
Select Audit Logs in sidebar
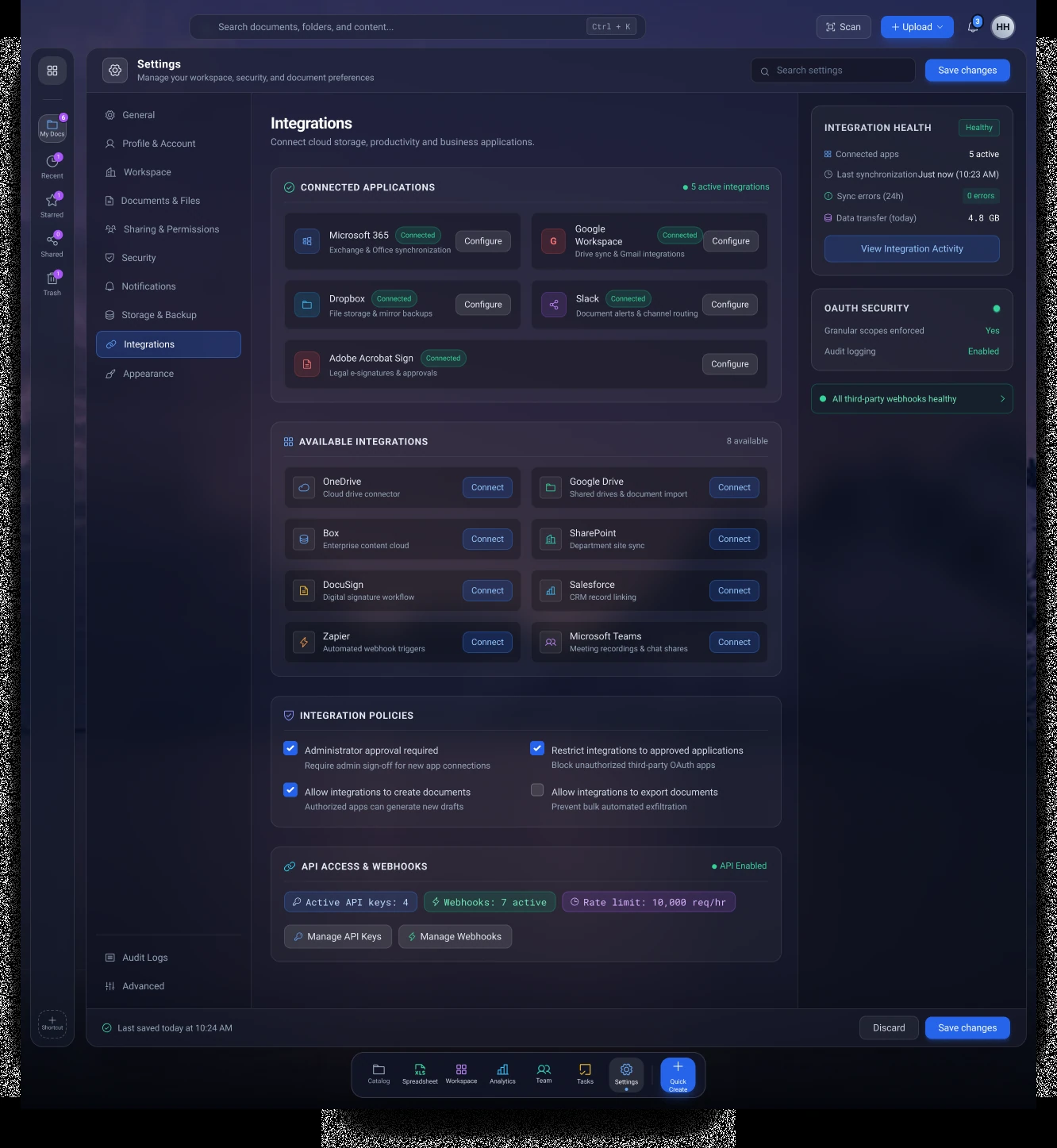pyautogui.click(x=168, y=958)
